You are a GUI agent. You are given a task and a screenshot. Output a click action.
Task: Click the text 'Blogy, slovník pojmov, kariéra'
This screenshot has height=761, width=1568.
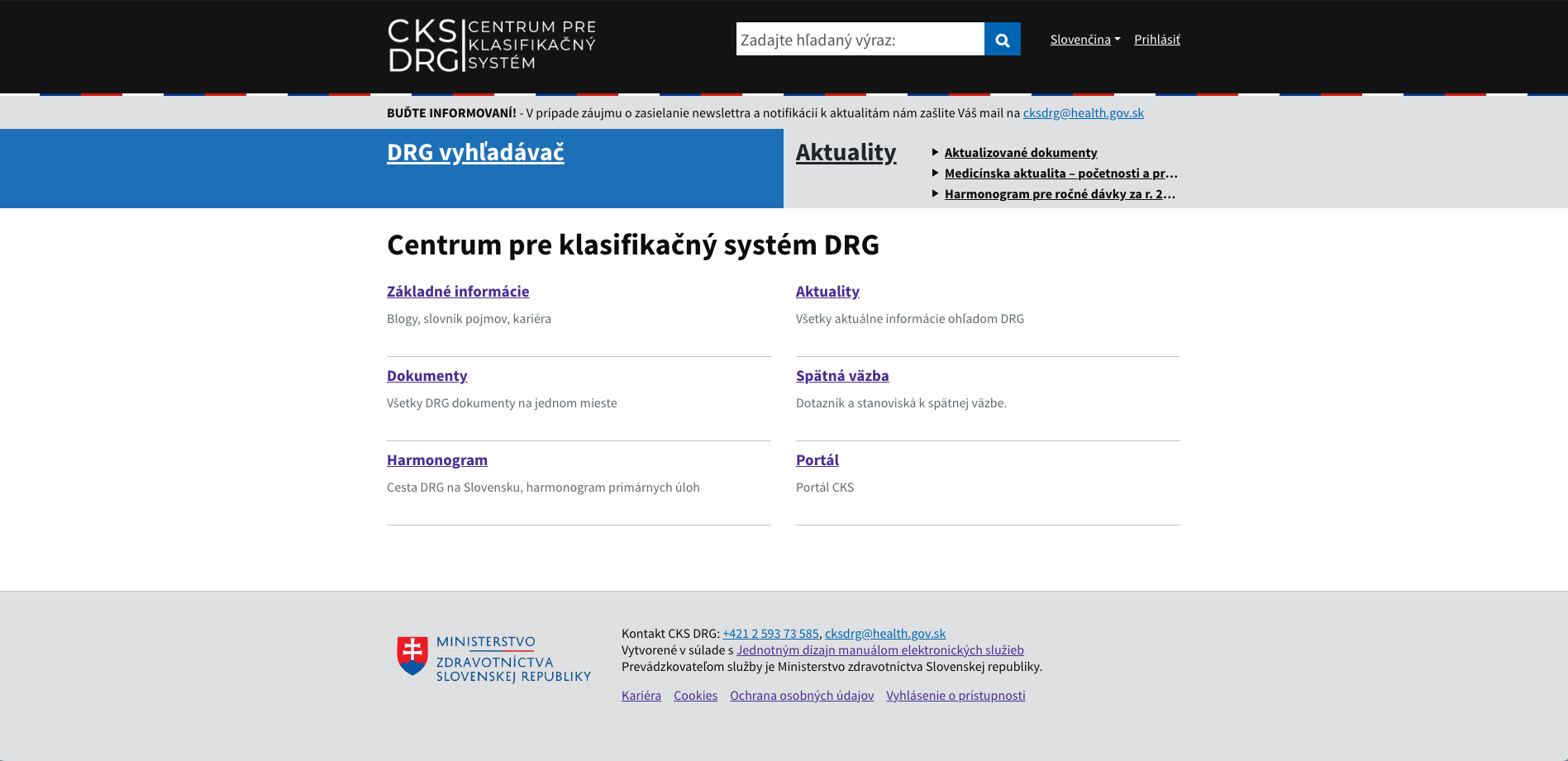click(469, 318)
